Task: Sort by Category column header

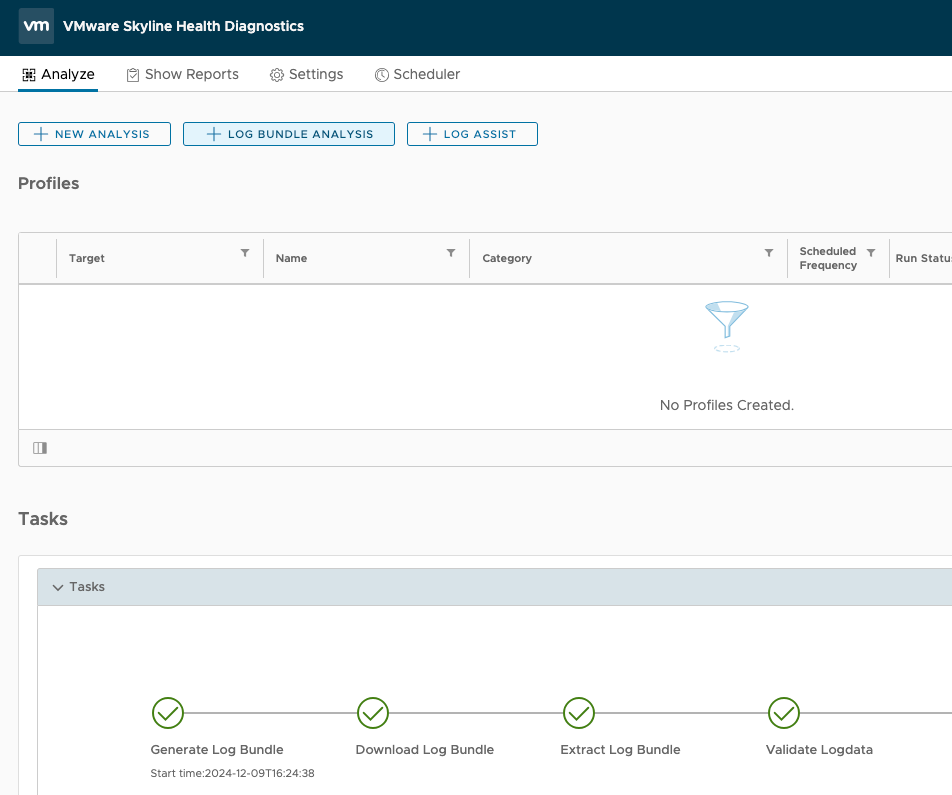Action: [x=507, y=258]
